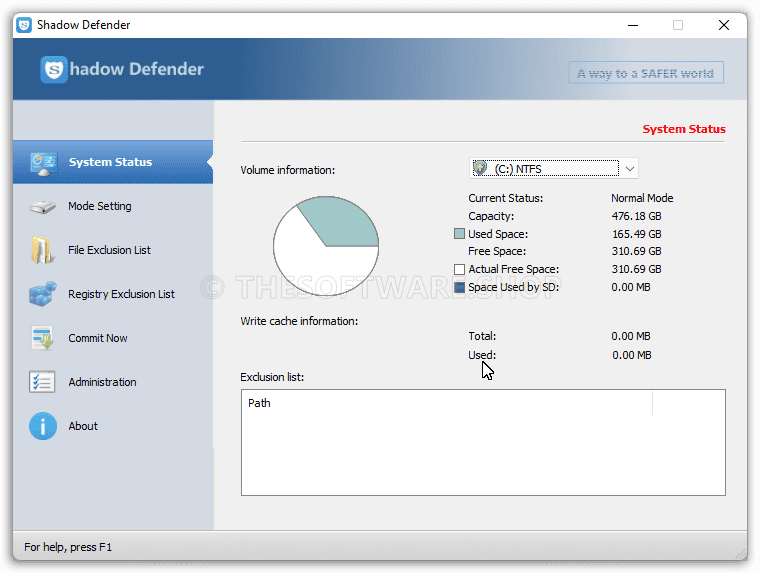Click the 'Volume information:' label

pyautogui.click(x=287, y=170)
